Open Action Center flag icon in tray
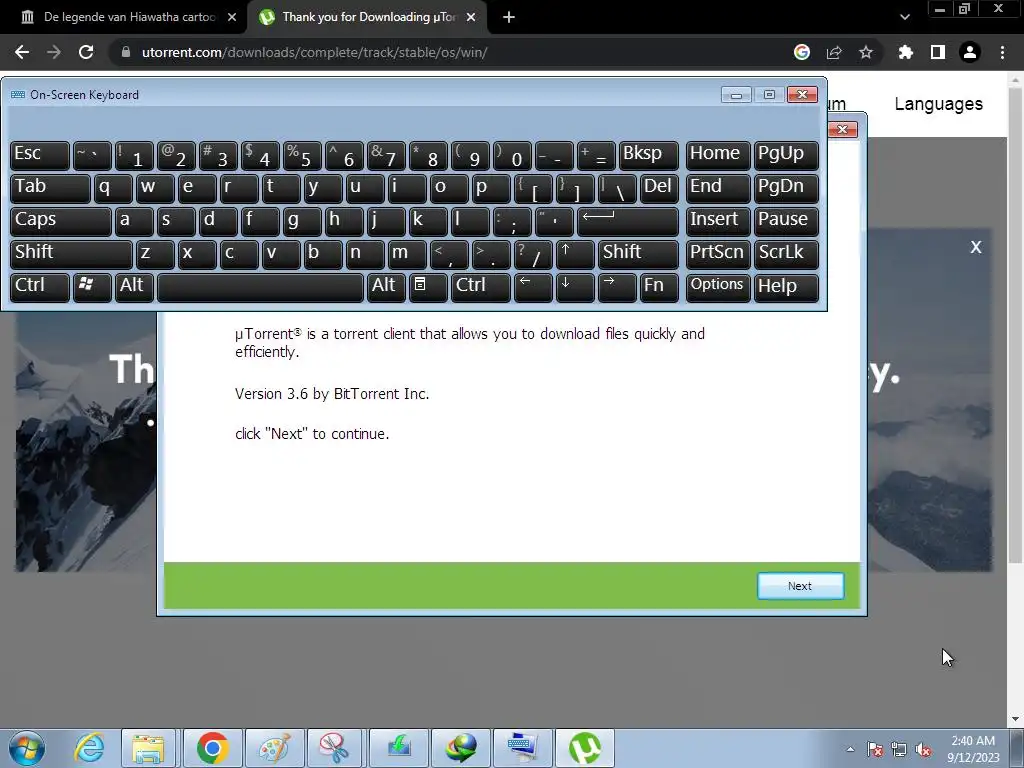The width and height of the screenshot is (1024, 768). coord(875,750)
